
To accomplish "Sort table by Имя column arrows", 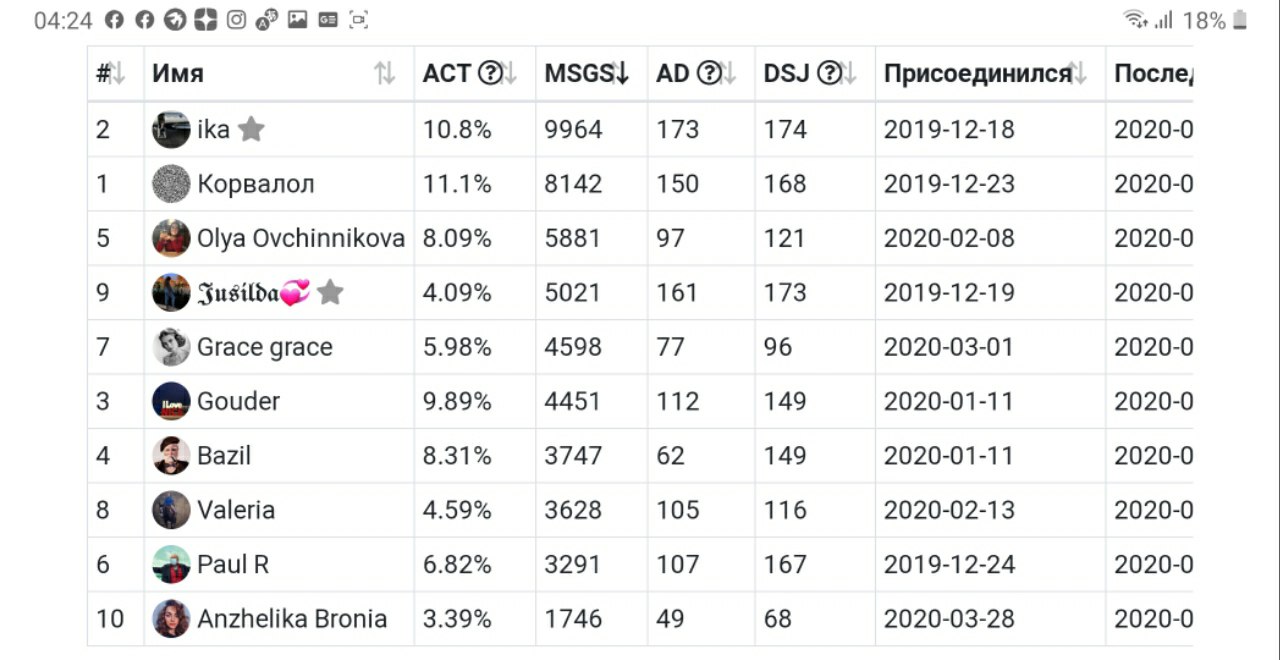I will click(385, 73).
